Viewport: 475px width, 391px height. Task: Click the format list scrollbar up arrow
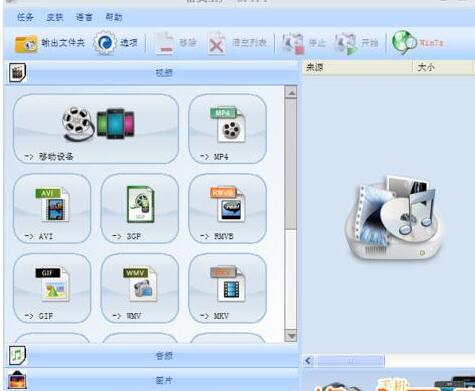click(x=291, y=92)
